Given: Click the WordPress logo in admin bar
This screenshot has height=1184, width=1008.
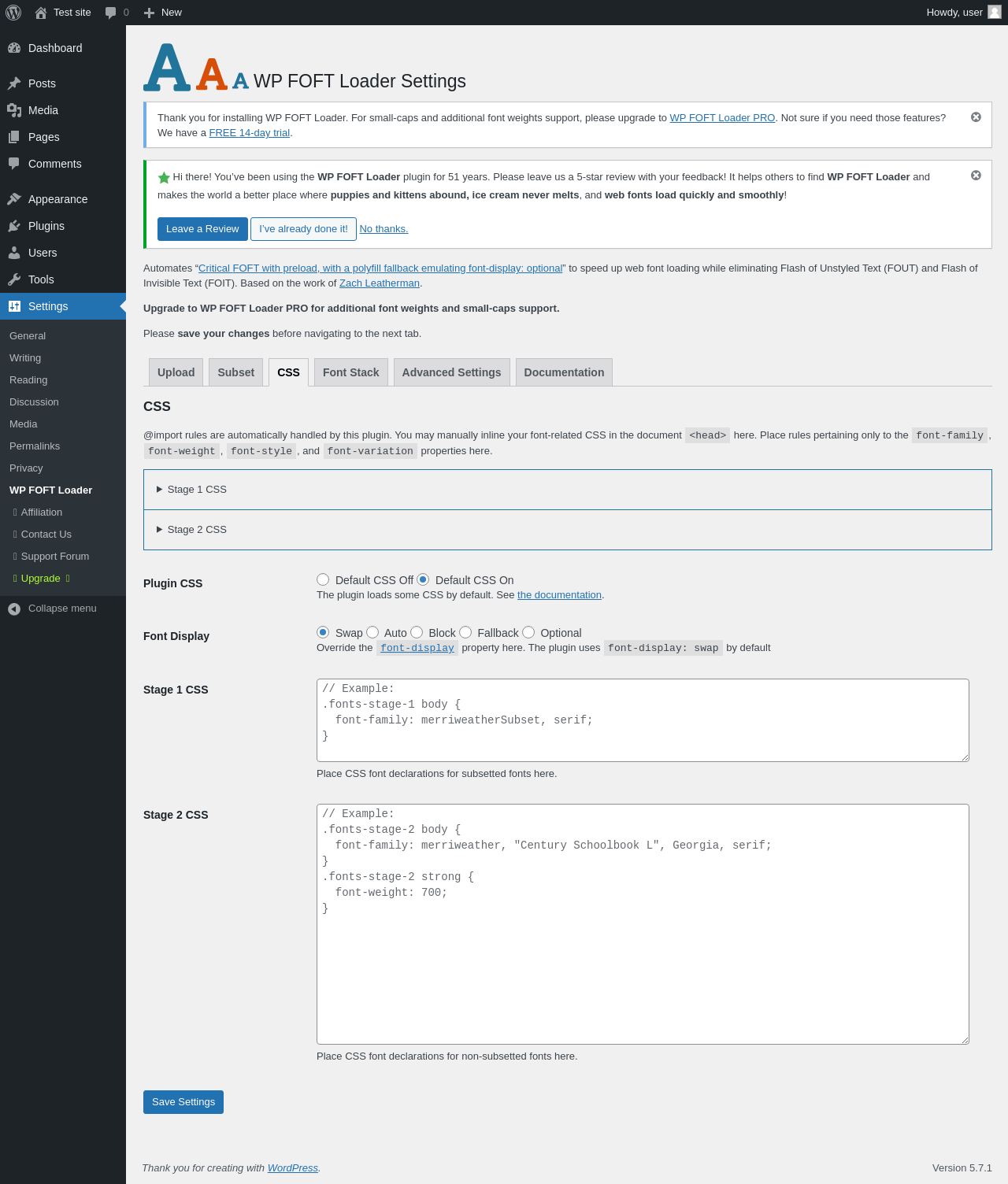Looking at the screenshot, I should click(x=13, y=13).
